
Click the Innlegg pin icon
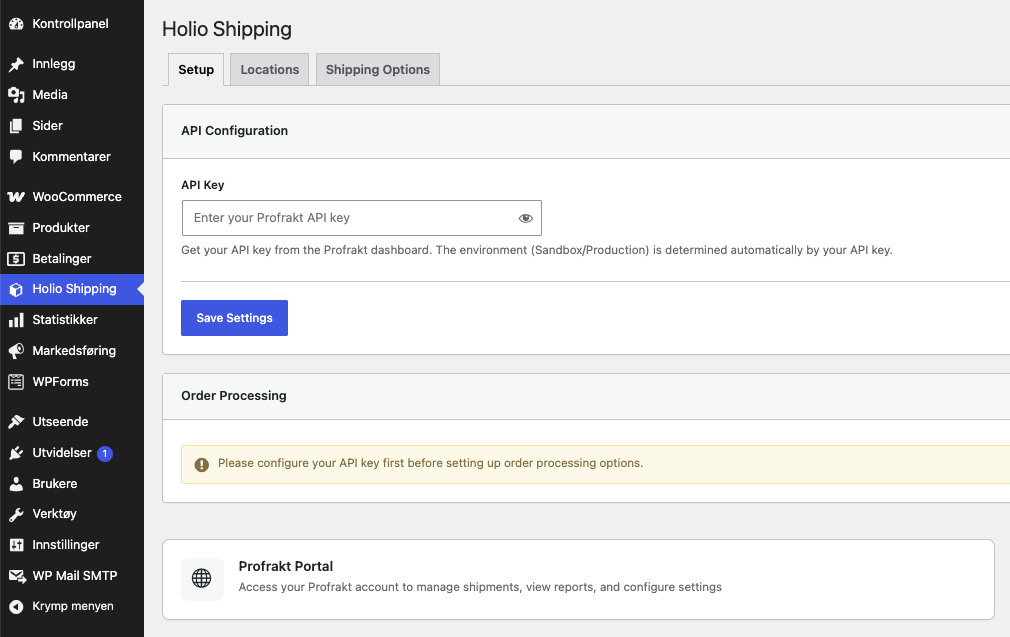pyautogui.click(x=16, y=64)
